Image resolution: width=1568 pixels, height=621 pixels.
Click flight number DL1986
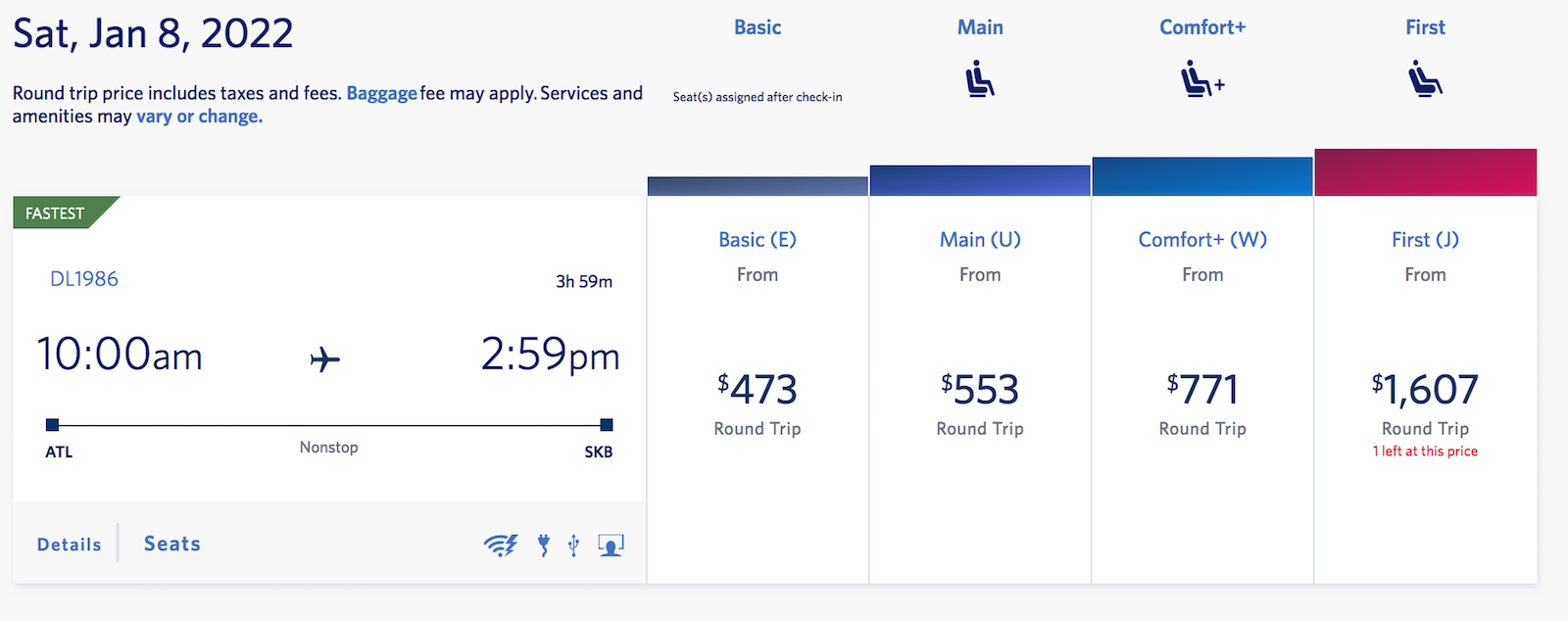[84, 279]
